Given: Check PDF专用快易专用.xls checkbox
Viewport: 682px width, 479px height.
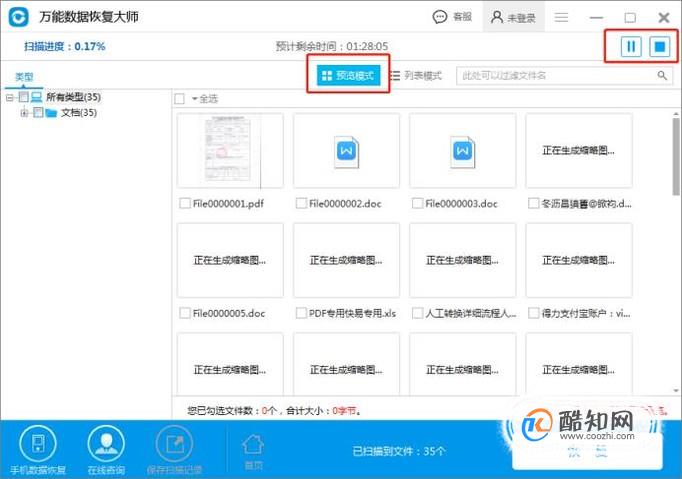Looking at the screenshot, I should coord(301,313).
